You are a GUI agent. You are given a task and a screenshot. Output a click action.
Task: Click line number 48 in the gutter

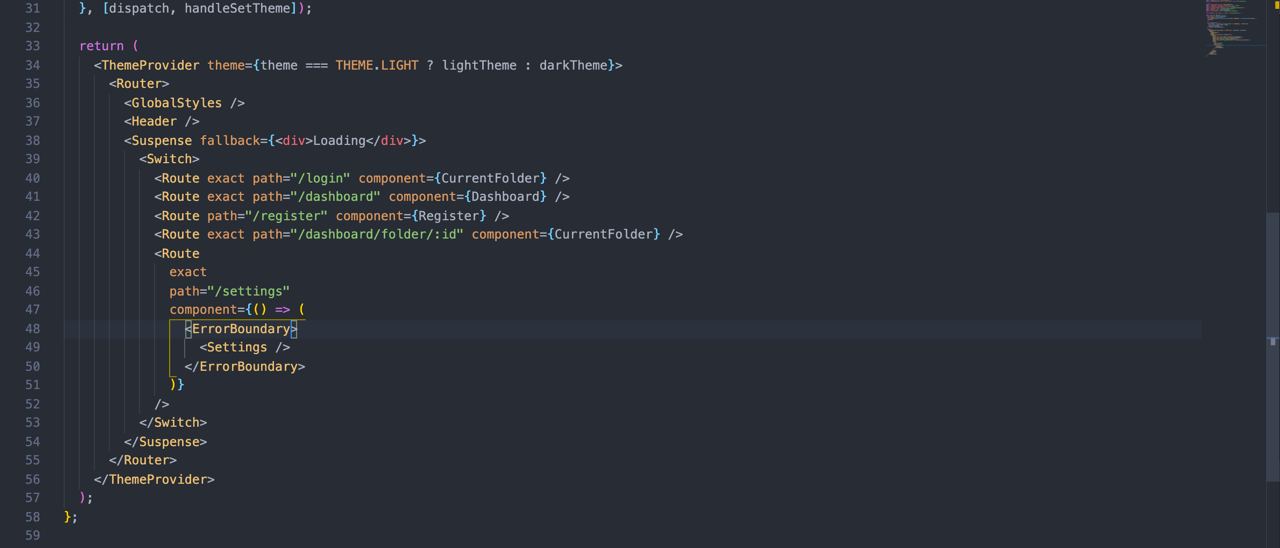(33, 329)
